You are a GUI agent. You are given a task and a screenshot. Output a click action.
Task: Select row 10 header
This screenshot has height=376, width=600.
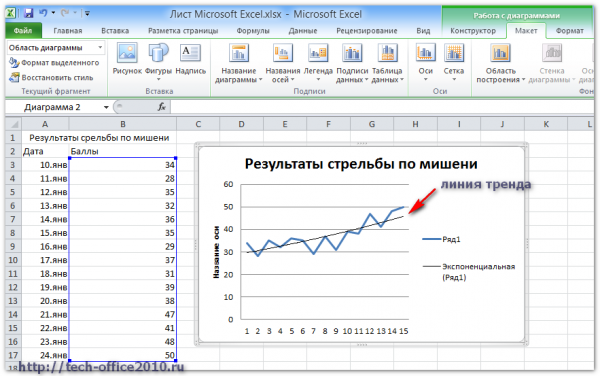pos(13,260)
